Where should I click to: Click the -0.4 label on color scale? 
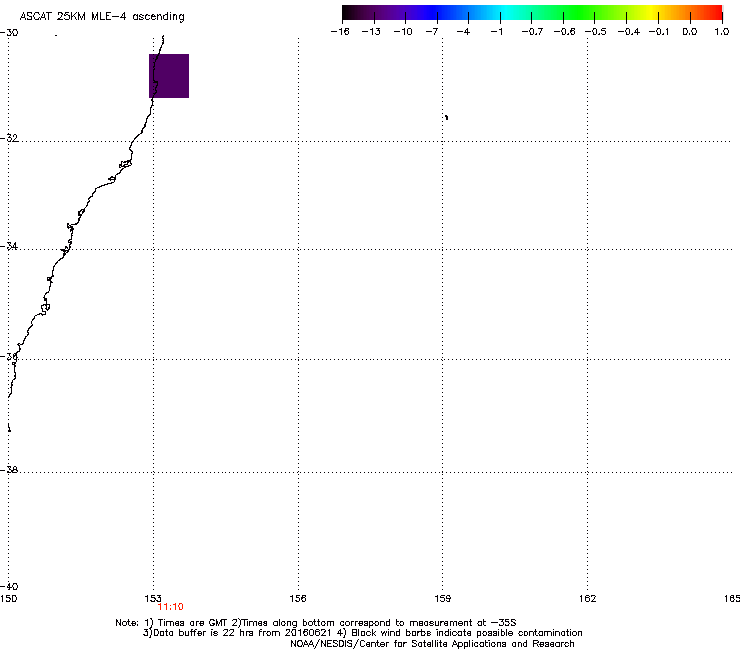click(629, 32)
